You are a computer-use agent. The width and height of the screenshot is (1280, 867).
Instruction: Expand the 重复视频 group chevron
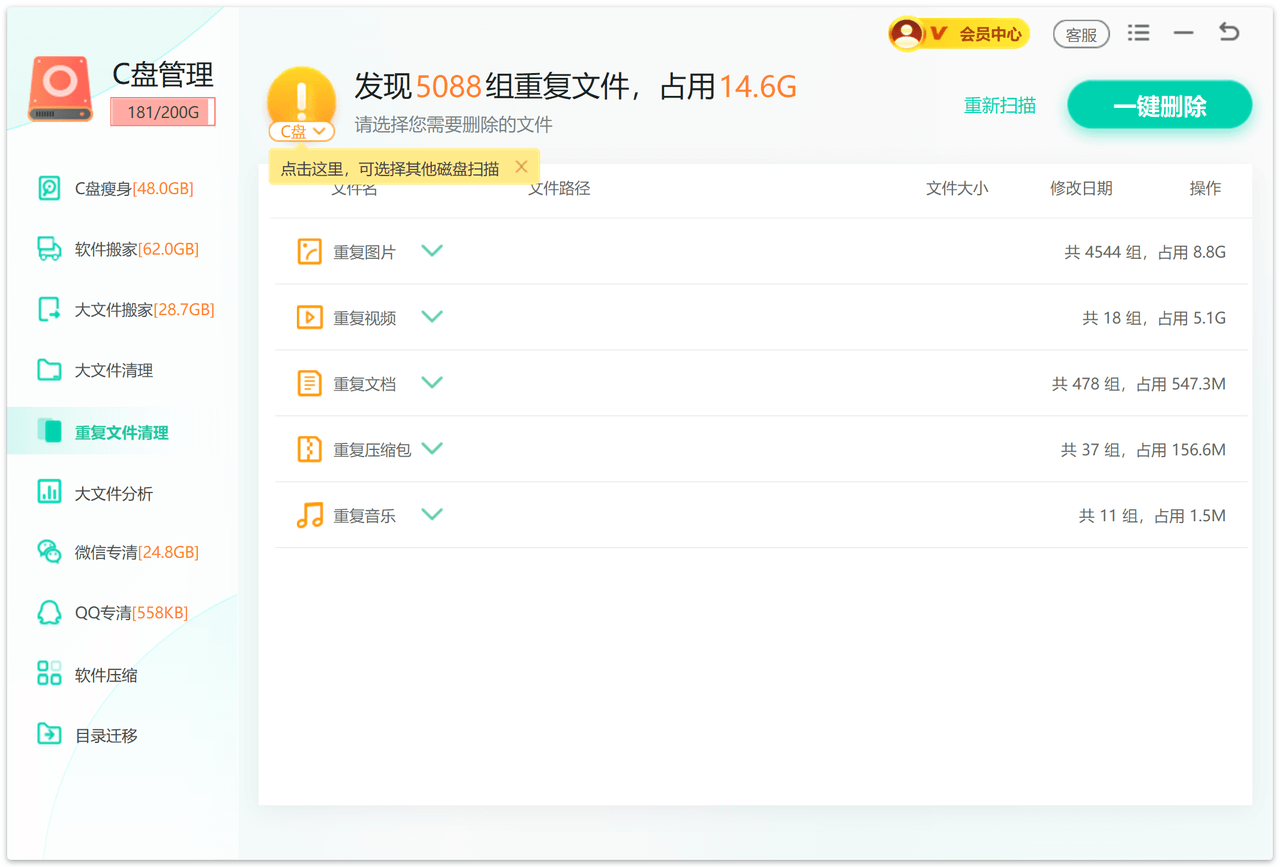432,316
